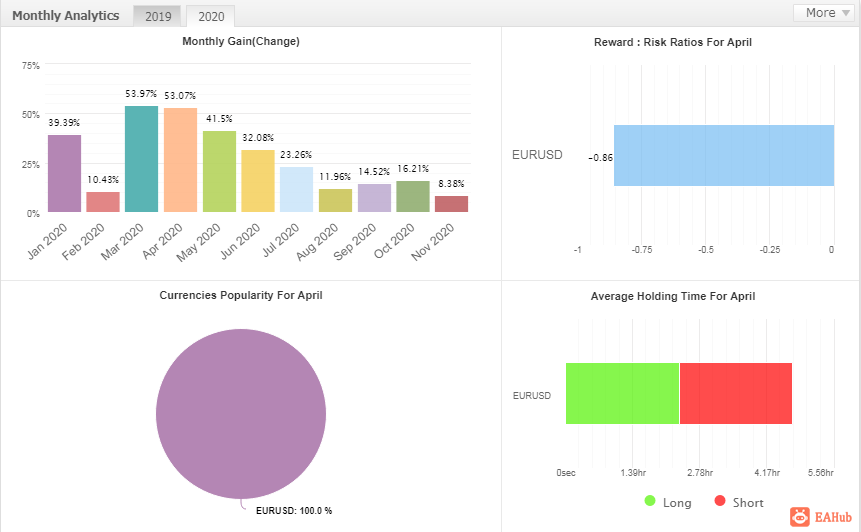Viewport: 861px width, 532px height.
Task: Click the EURUSD reward risk blue bar
Action: tap(723, 156)
